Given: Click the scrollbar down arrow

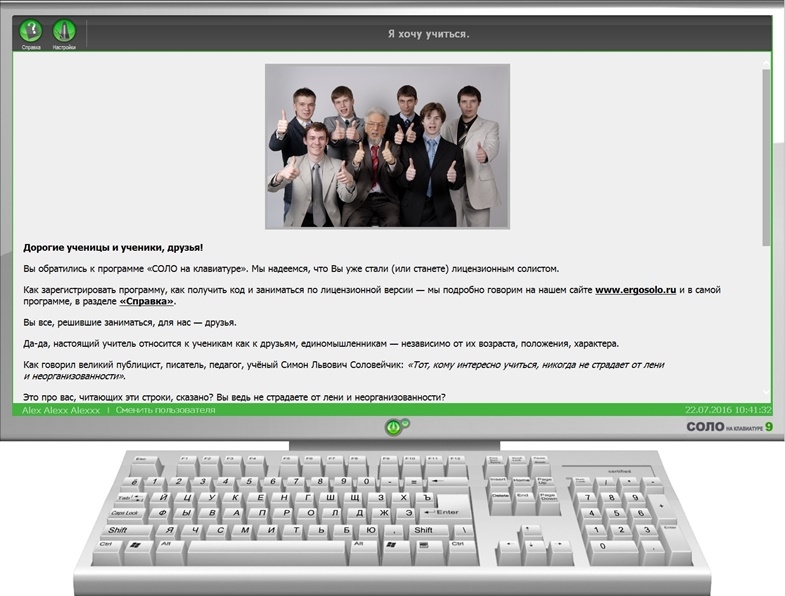Looking at the screenshot, I should click(766, 394).
